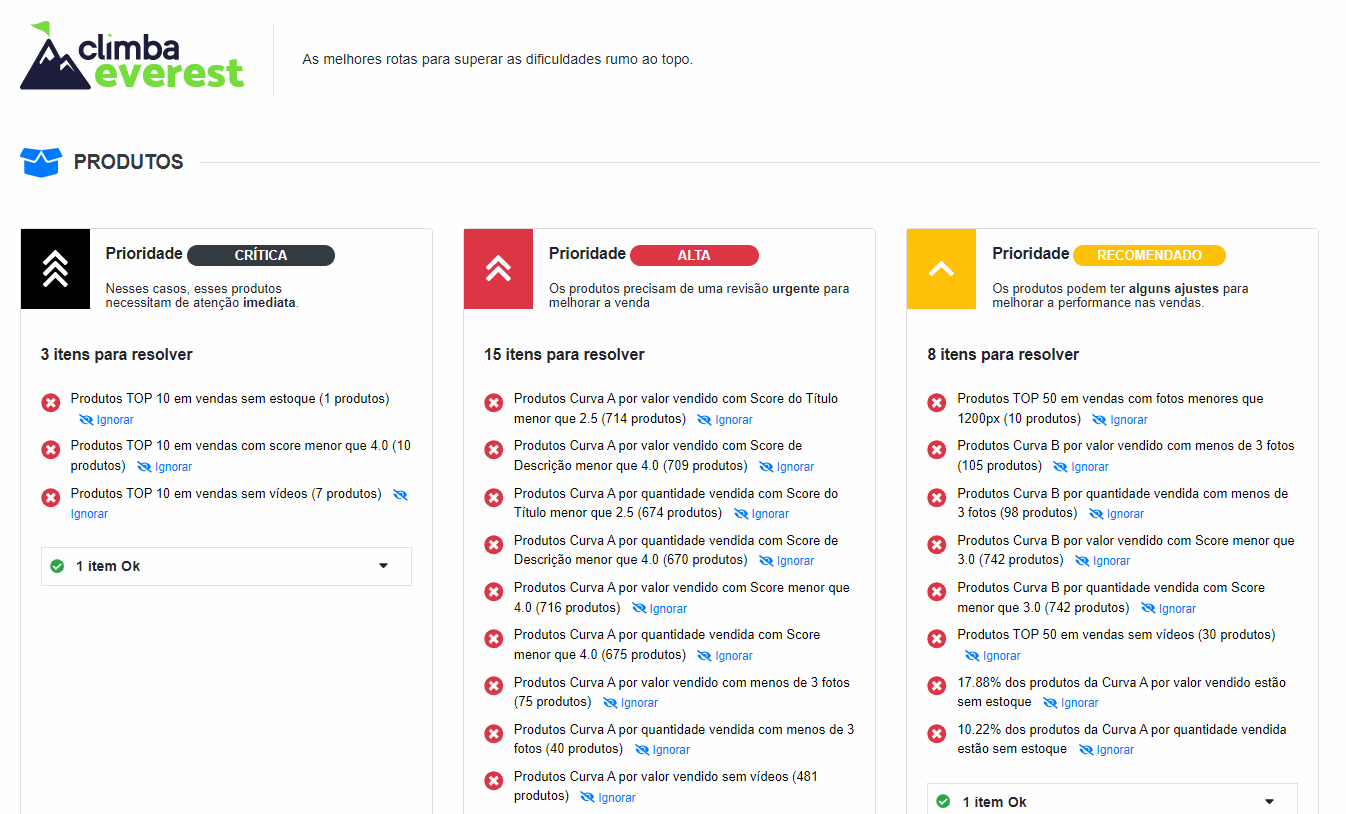Ignore Curva A valor vendido Descrição score (709 produtos)
Image resolution: width=1346 pixels, height=814 pixels.
787,467
